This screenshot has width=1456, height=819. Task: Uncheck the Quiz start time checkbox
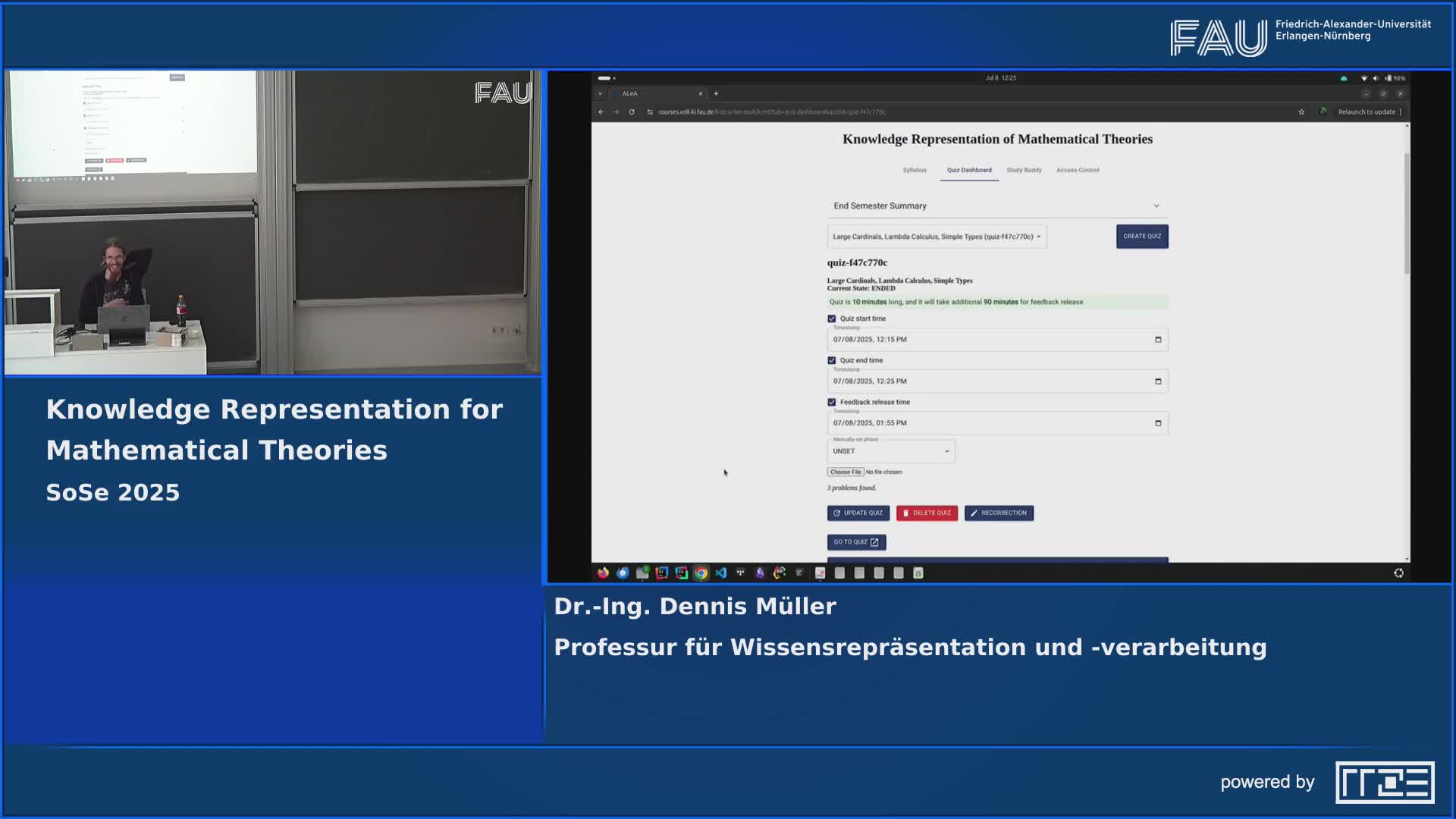[832, 319]
